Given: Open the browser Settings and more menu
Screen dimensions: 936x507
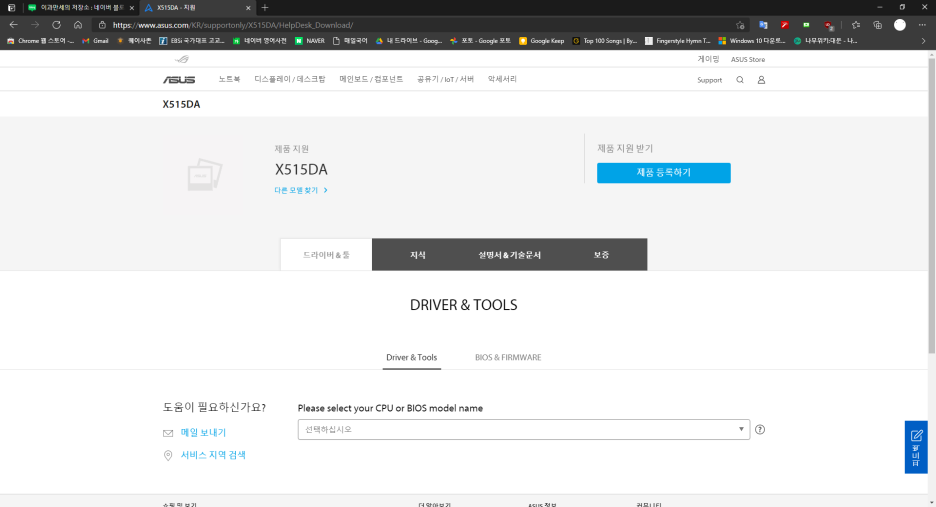Looking at the screenshot, I should tap(922, 25).
